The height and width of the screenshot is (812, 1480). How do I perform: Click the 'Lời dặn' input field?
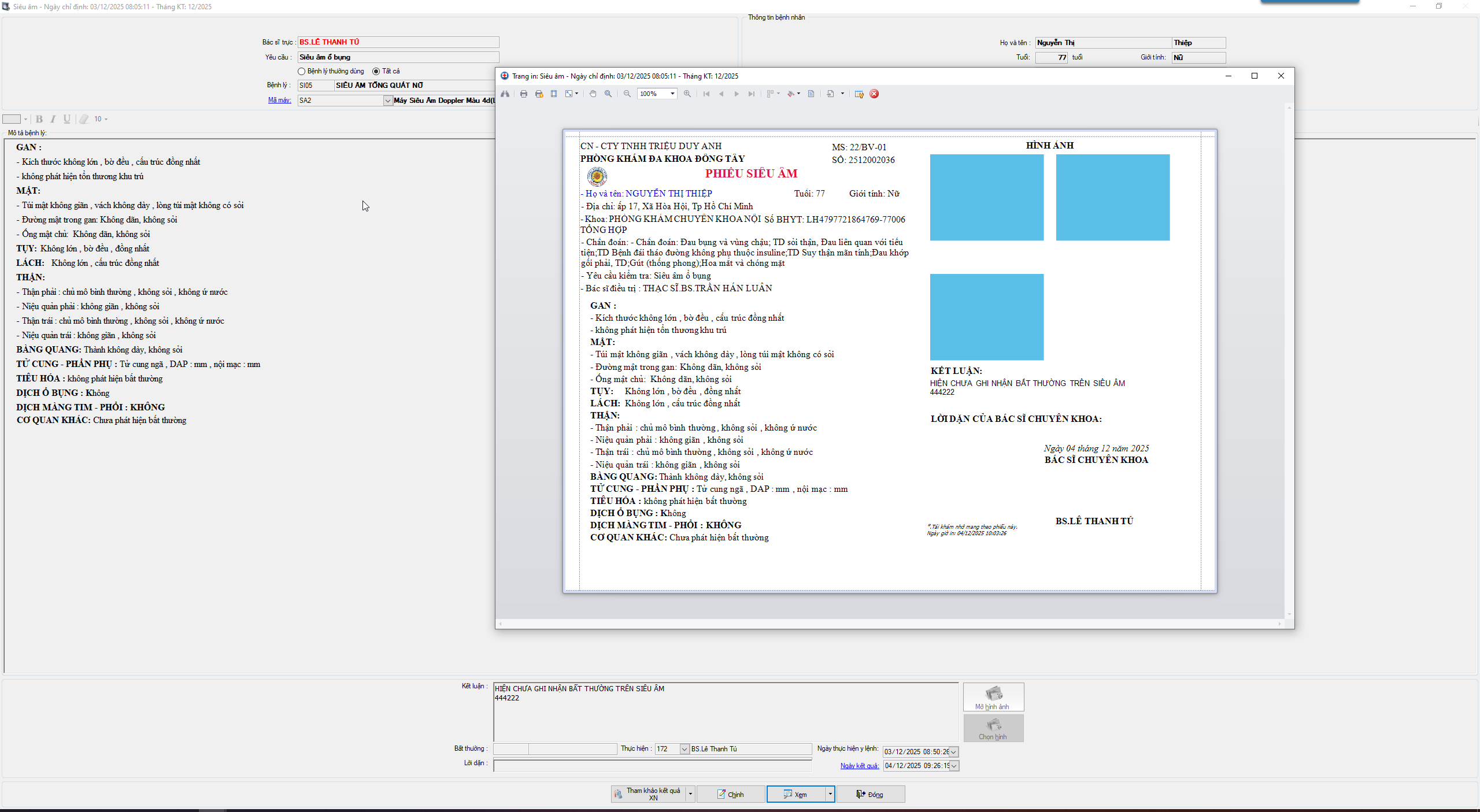tap(652, 765)
